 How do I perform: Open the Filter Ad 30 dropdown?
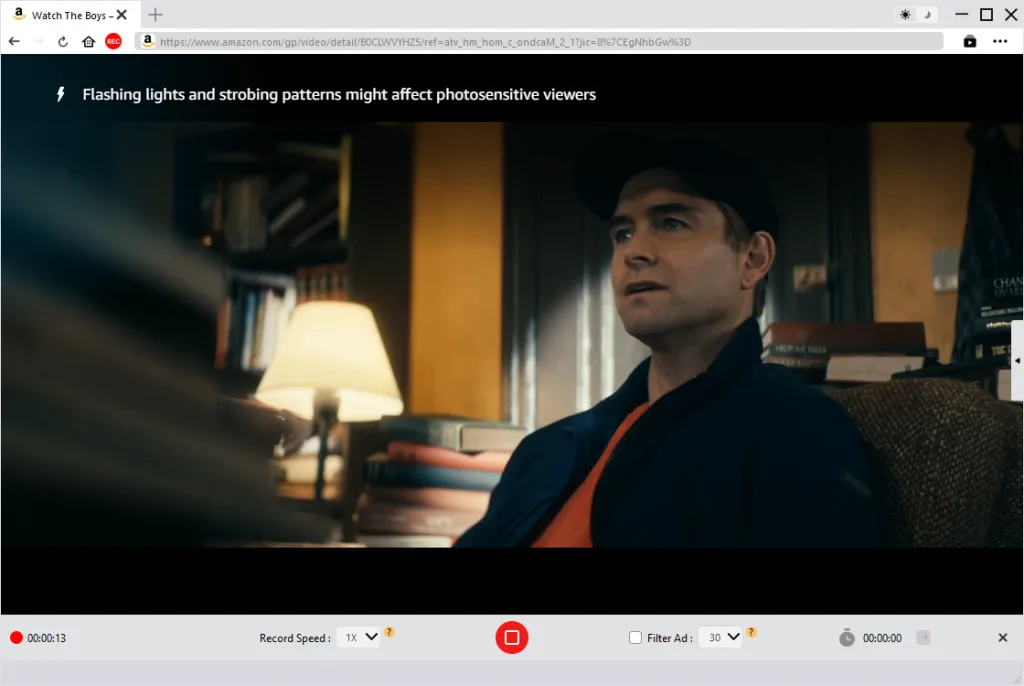(x=720, y=637)
